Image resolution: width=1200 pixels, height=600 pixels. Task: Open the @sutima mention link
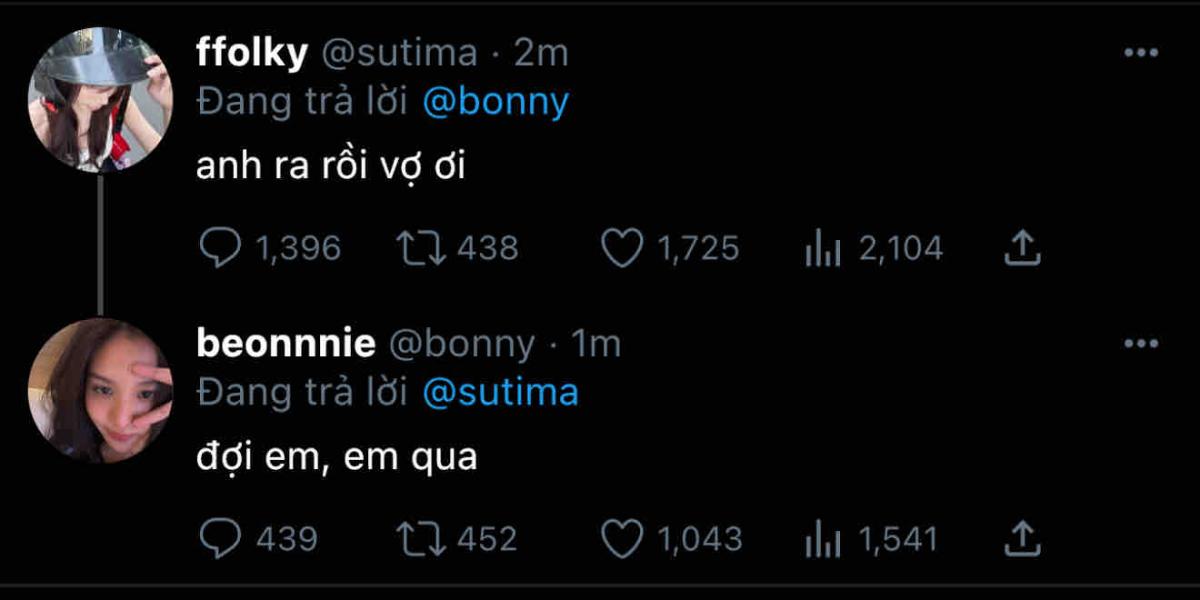pos(501,393)
